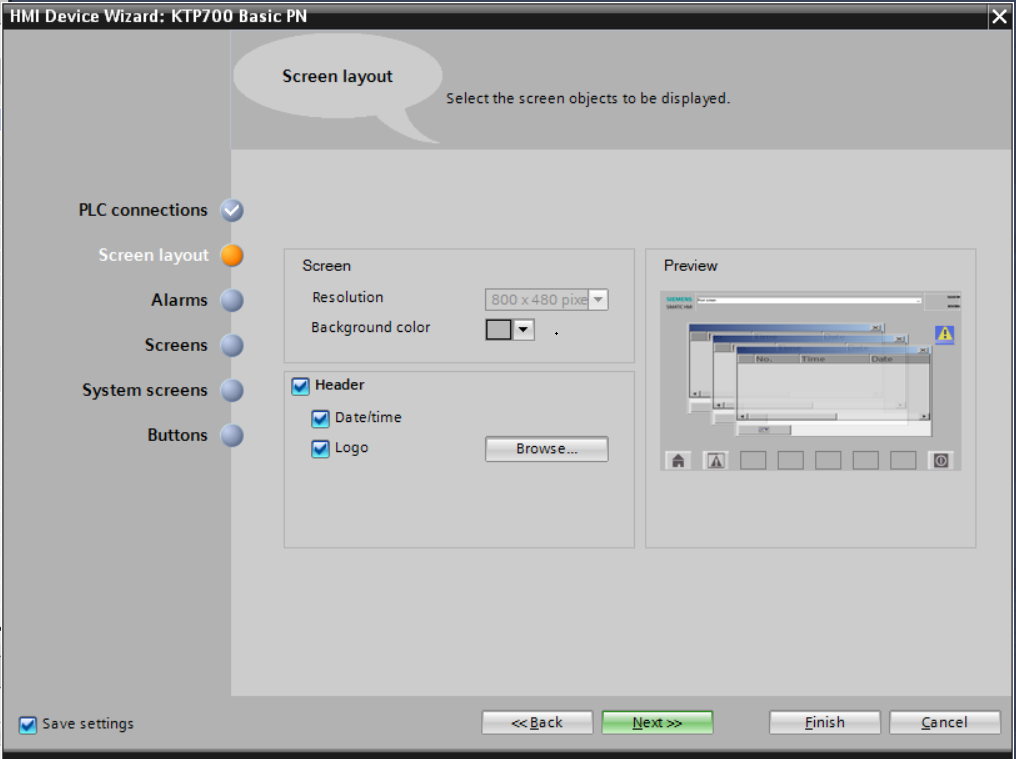The image size is (1016, 759).
Task: Select the Screen layout step
Action: [231, 255]
